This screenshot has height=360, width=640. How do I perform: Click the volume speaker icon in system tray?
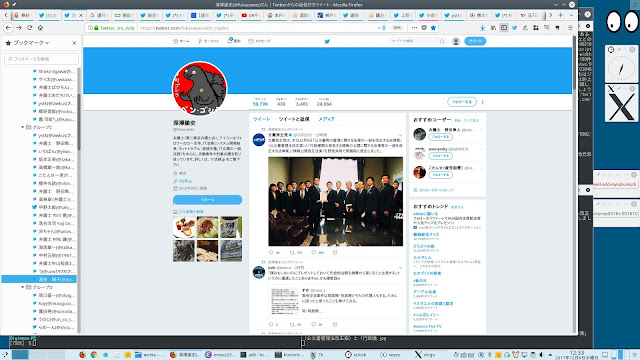click(541, 355)
